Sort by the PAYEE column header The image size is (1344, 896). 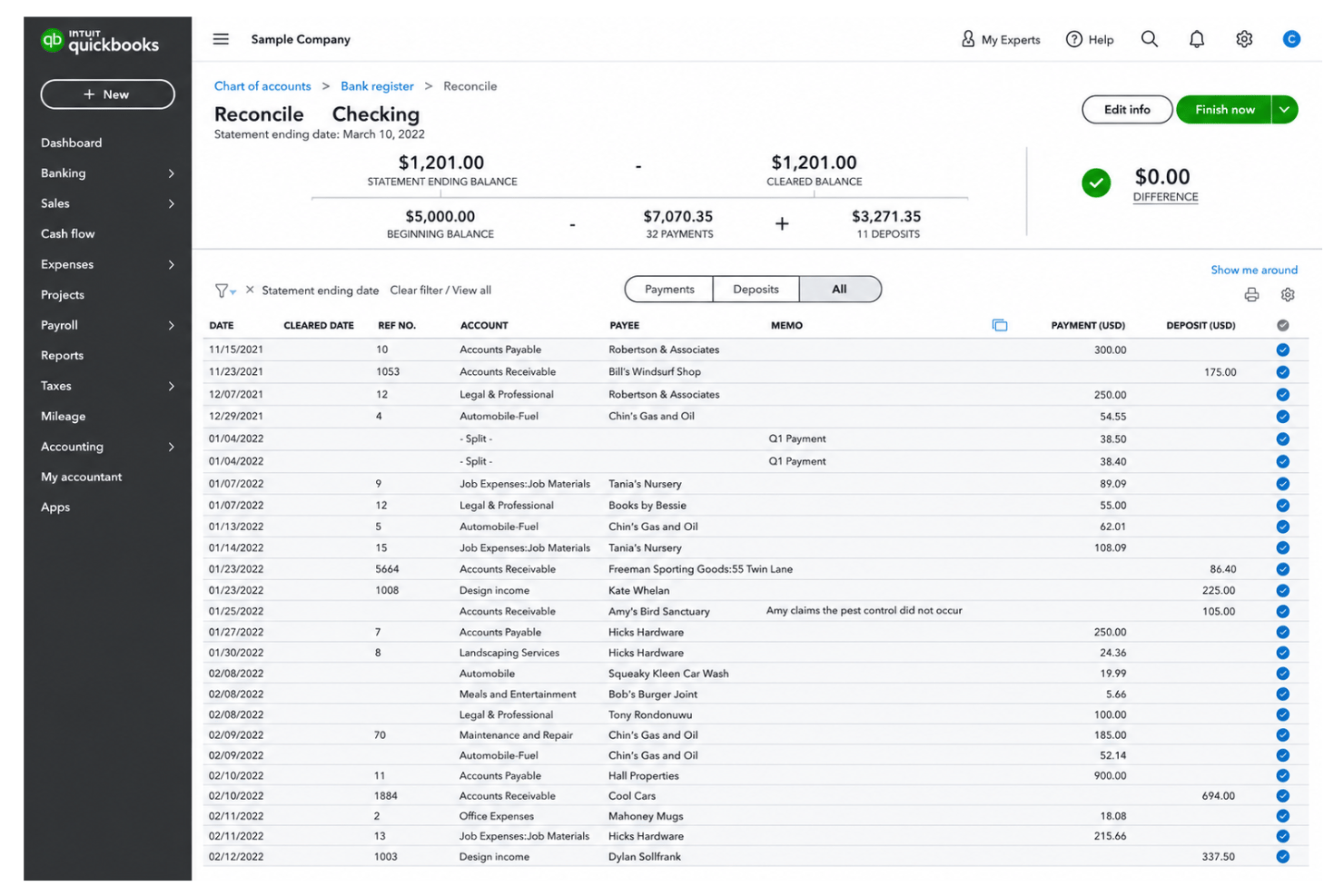[624, 325]
